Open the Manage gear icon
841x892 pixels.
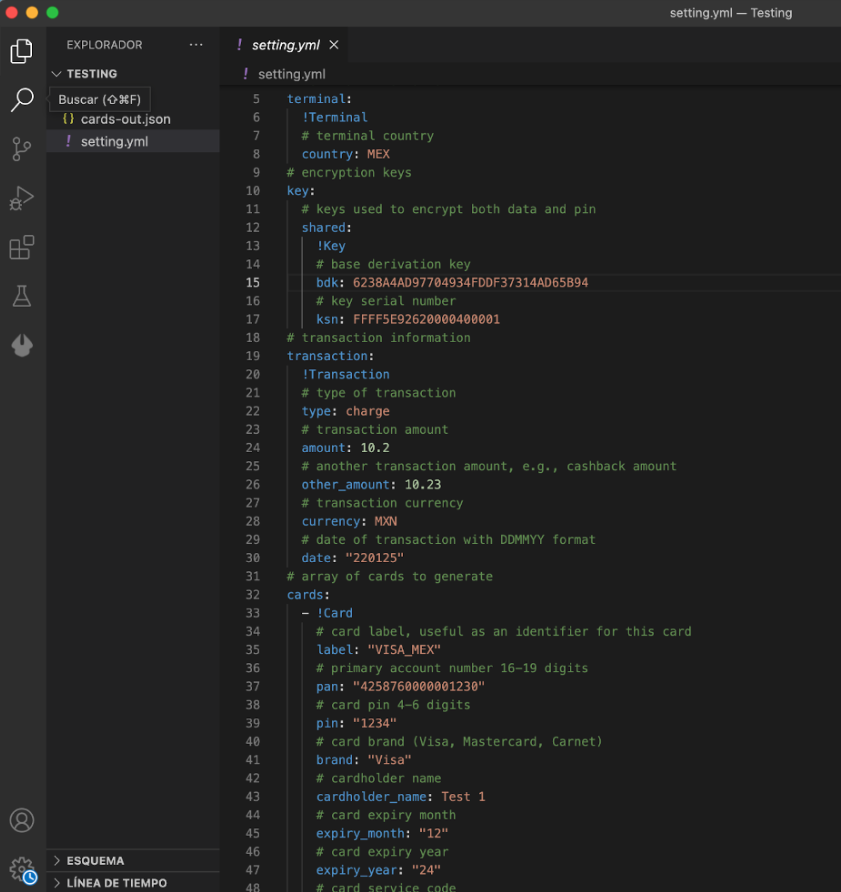click(22, 870)
